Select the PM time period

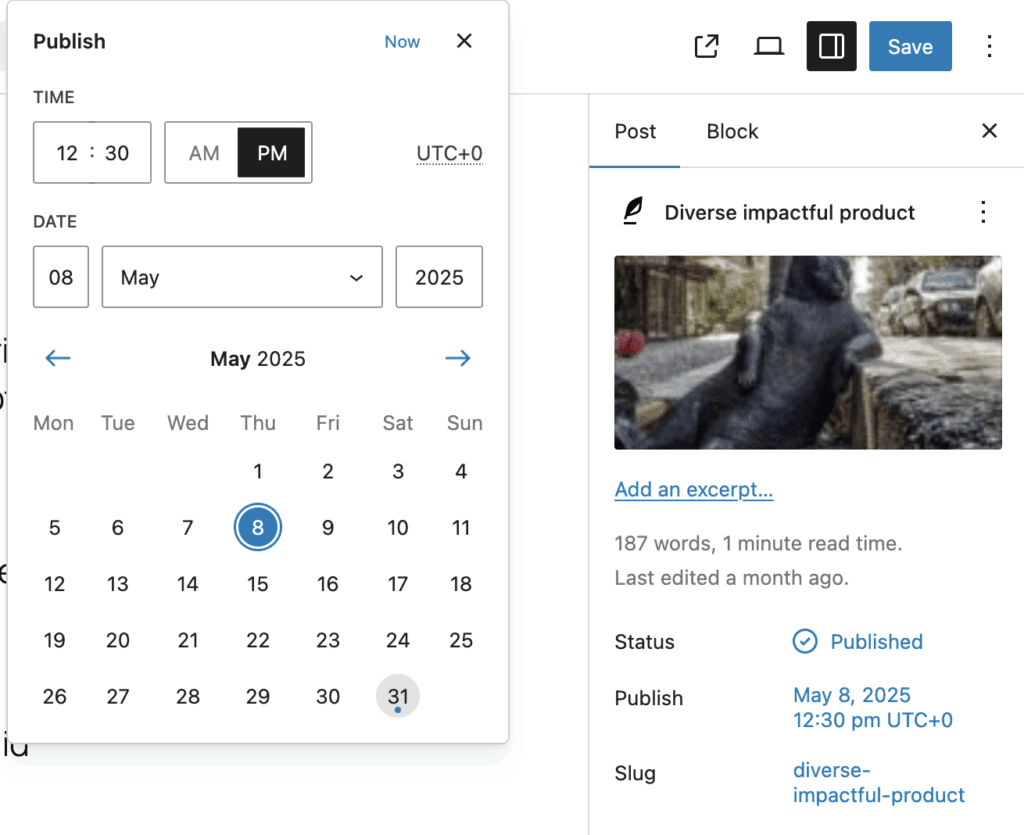click(271, 152)
